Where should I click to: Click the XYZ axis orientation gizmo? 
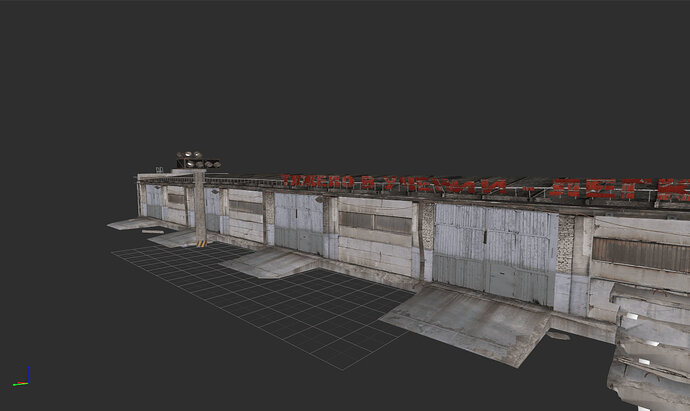click(x=22, y=379)
